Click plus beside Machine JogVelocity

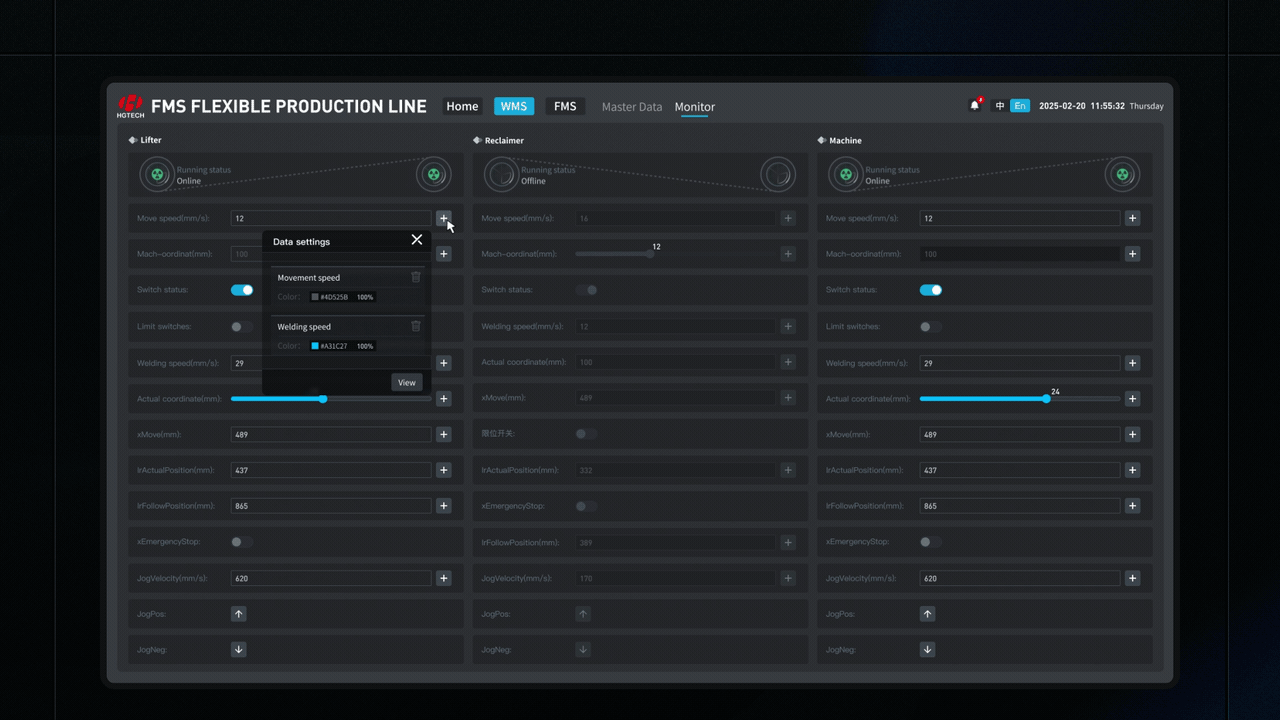coord(1133,578)
